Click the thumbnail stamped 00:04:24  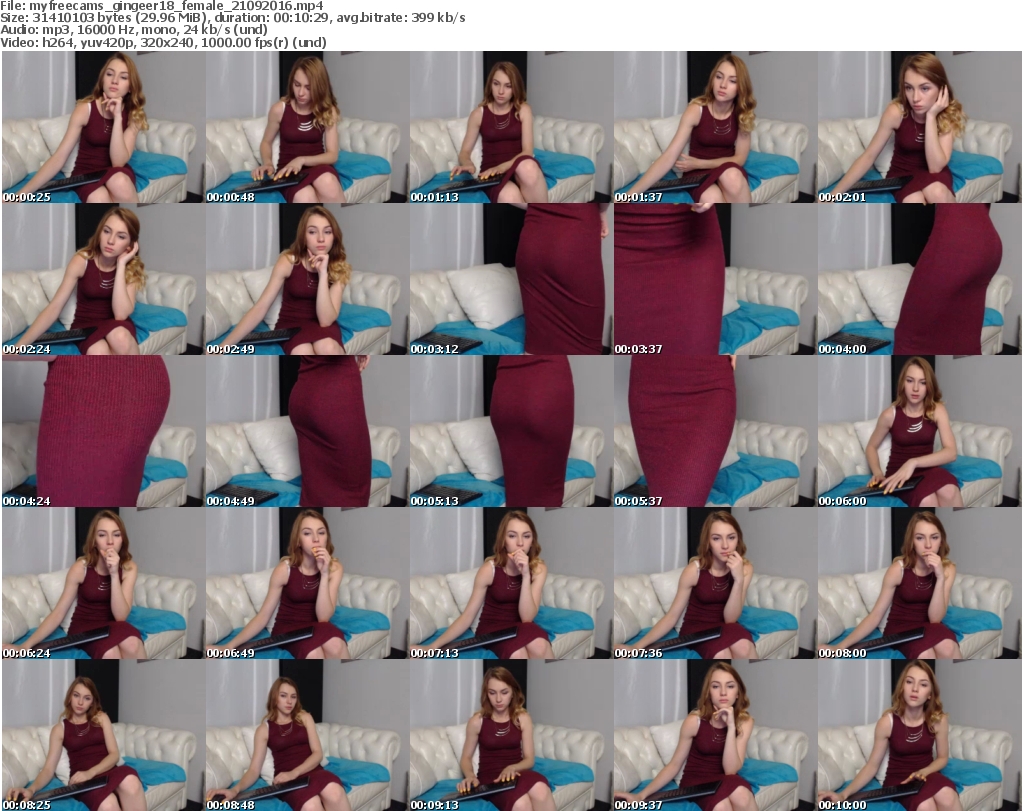click(x=103, y=432)
